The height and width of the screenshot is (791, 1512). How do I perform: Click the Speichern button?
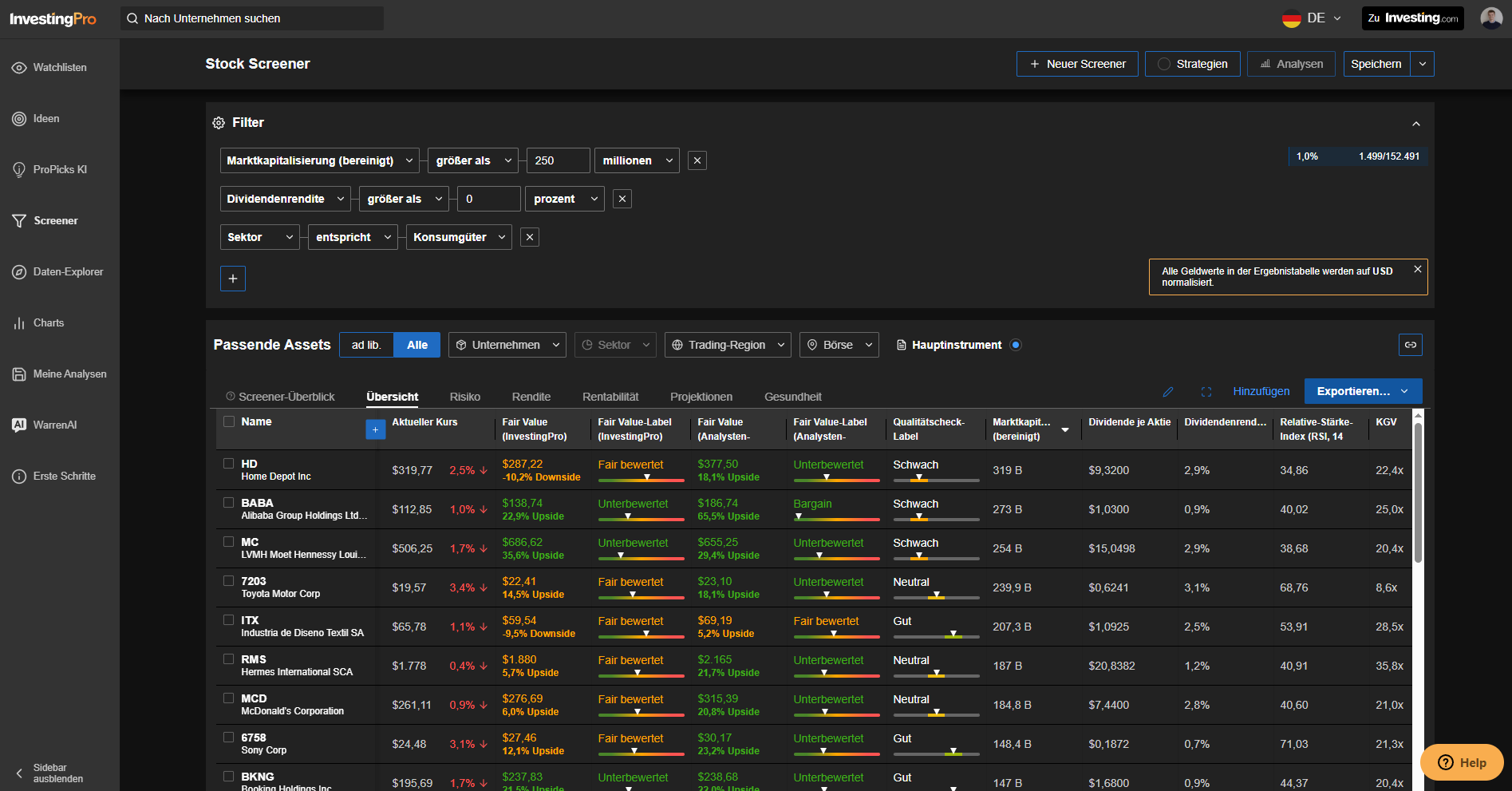coord(1376,64)
